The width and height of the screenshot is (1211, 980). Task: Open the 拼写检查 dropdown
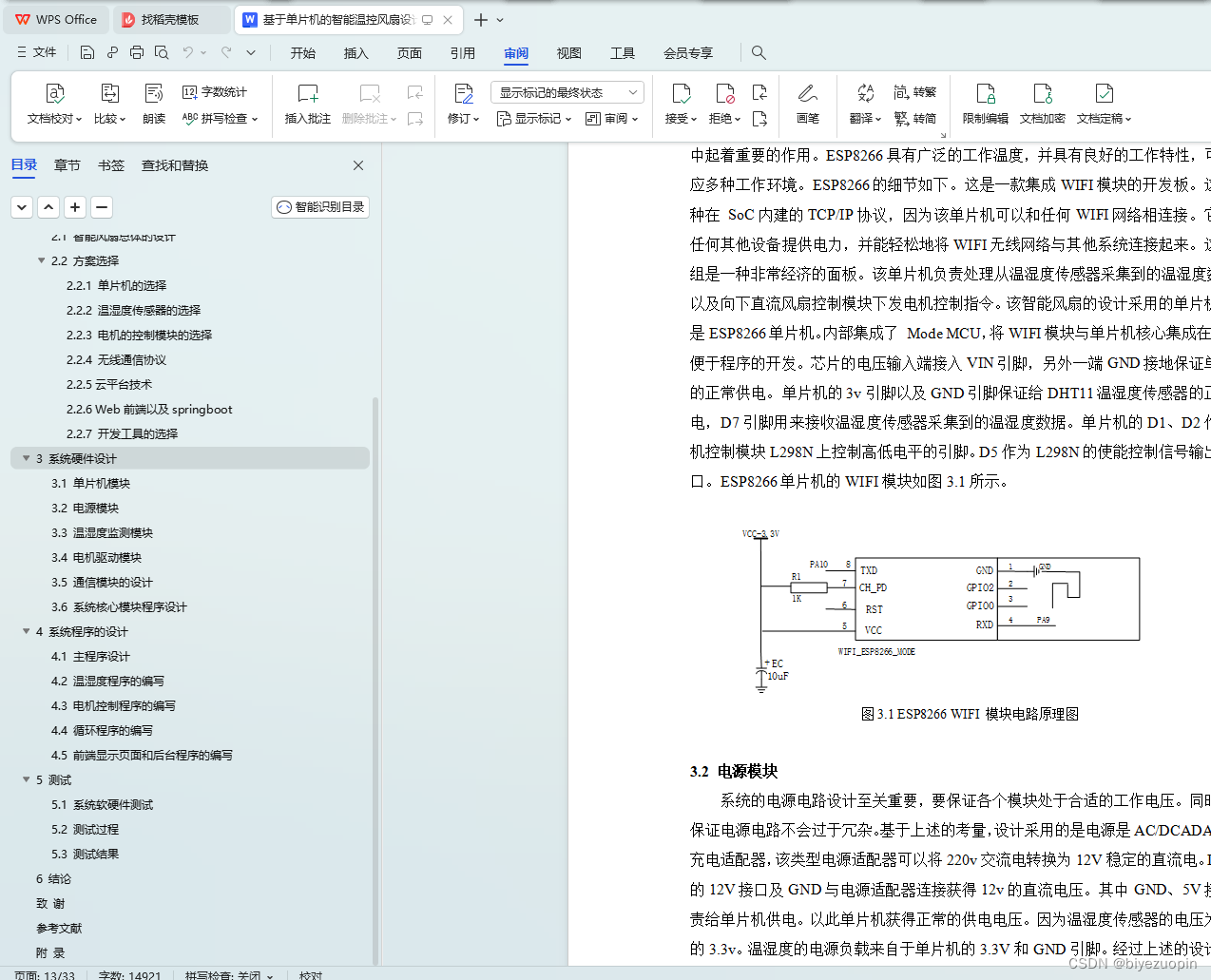pos(220,119)
